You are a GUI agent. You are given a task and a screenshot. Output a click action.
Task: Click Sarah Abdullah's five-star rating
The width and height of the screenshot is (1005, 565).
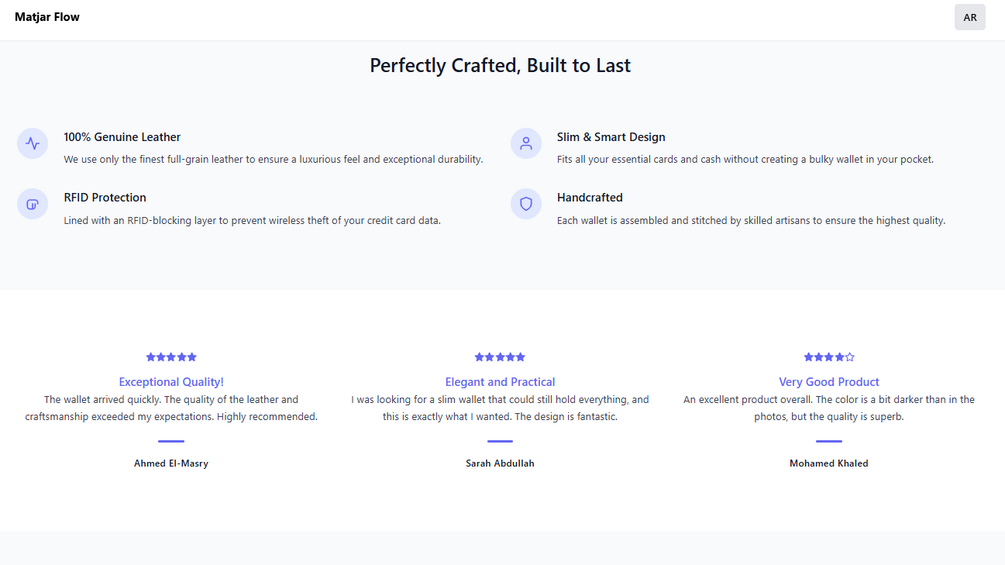point(500,357)
